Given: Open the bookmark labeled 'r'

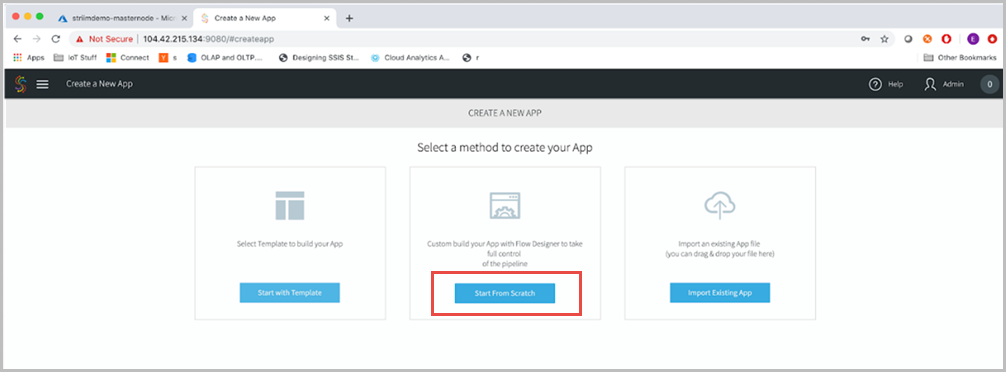Looking at the screenshot, I should (470, 58).
